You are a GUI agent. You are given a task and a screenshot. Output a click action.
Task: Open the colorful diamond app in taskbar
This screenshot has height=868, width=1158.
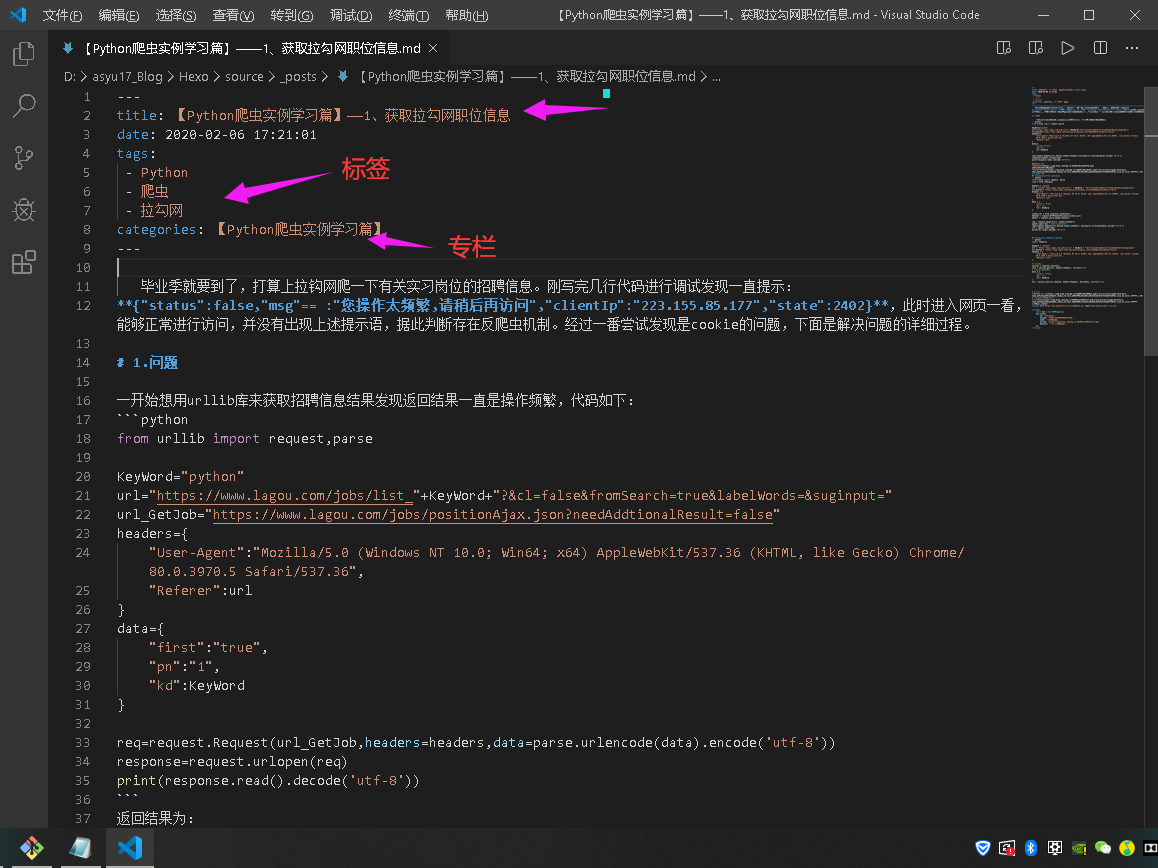click(x=31, y=848)
